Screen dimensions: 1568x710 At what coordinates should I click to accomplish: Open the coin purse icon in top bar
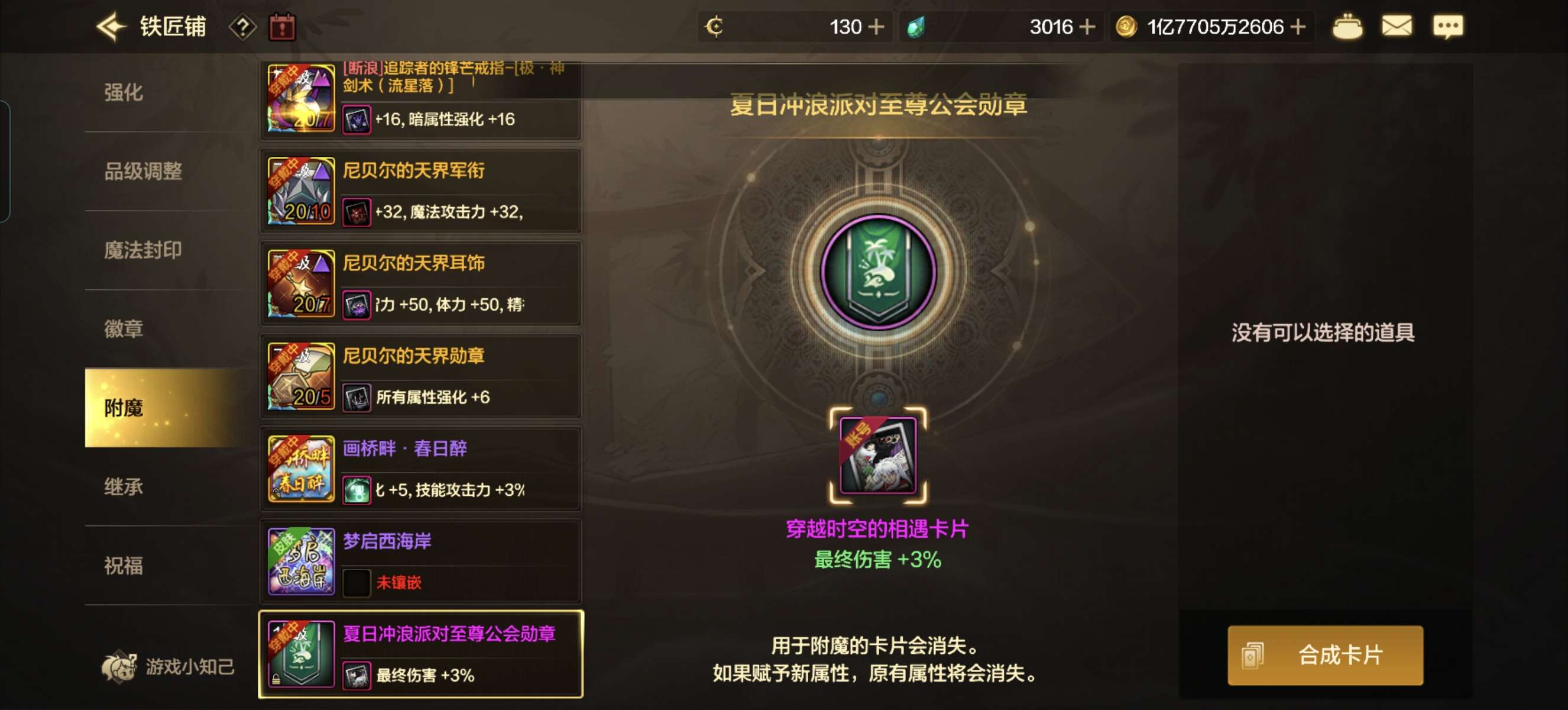coord(1347,27)
